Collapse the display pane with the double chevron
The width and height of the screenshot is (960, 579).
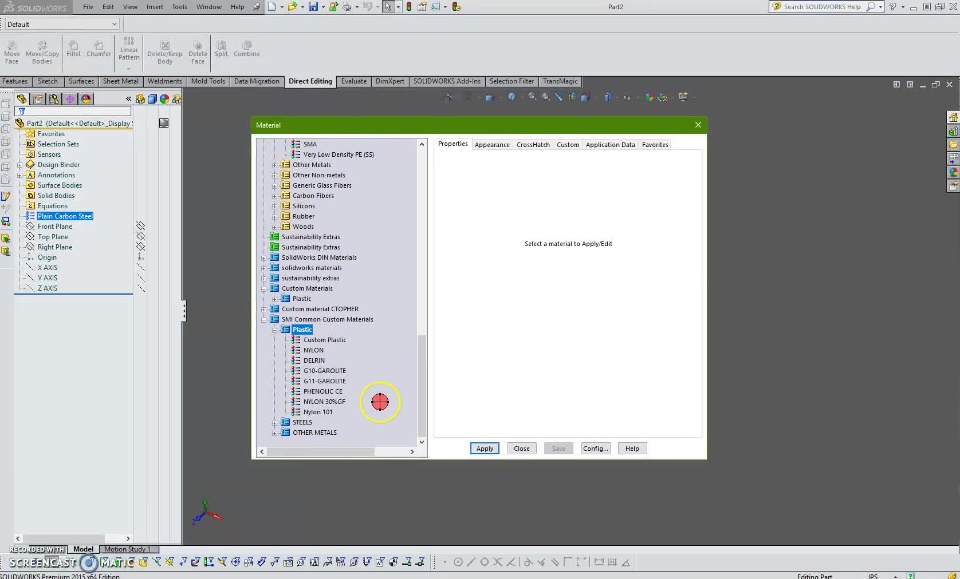tap(128, 99)
